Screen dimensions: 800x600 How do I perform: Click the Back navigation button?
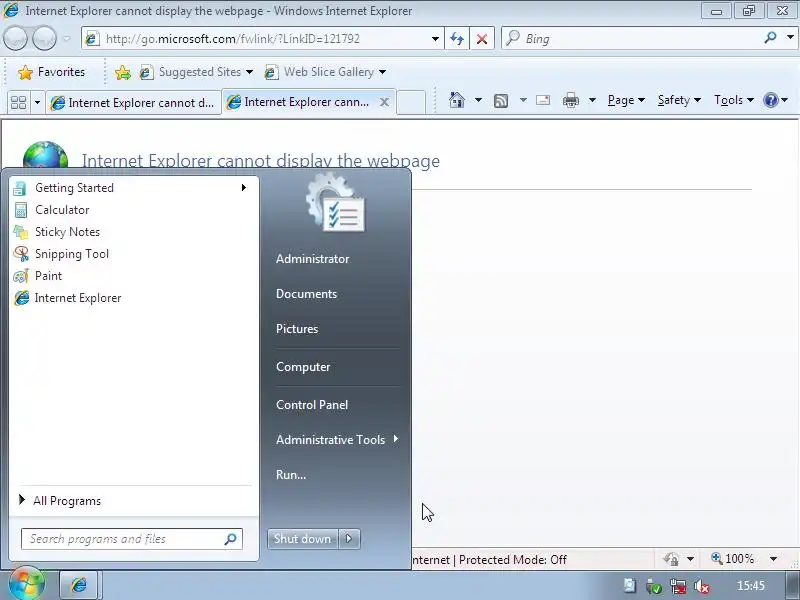15,38
